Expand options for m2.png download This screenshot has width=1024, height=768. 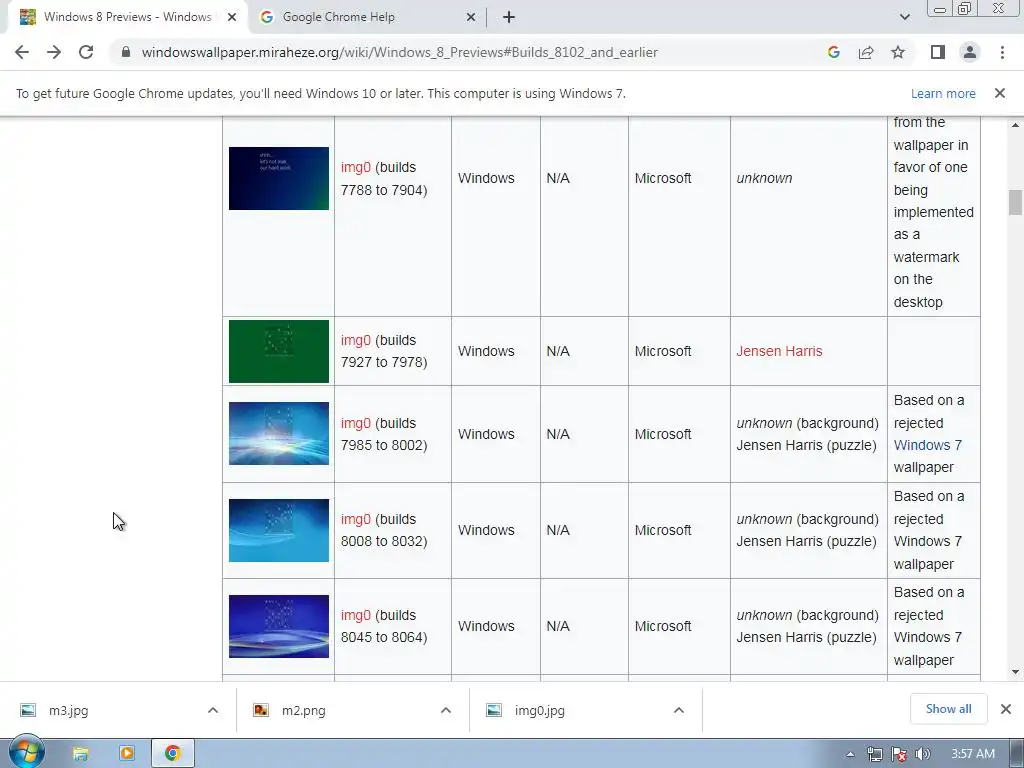coord(446,710)
